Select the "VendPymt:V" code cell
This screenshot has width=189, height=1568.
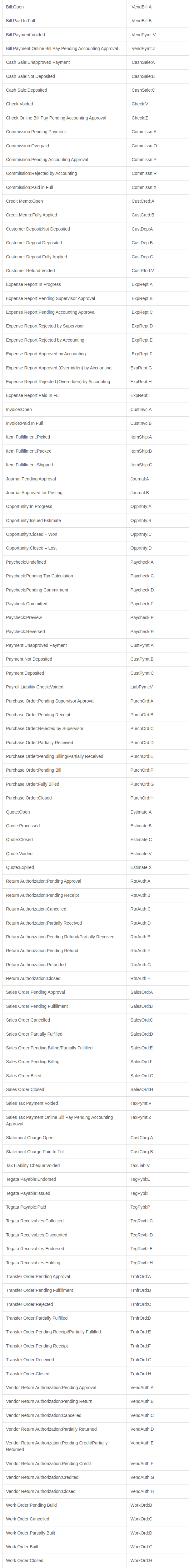tap(143, 35)
